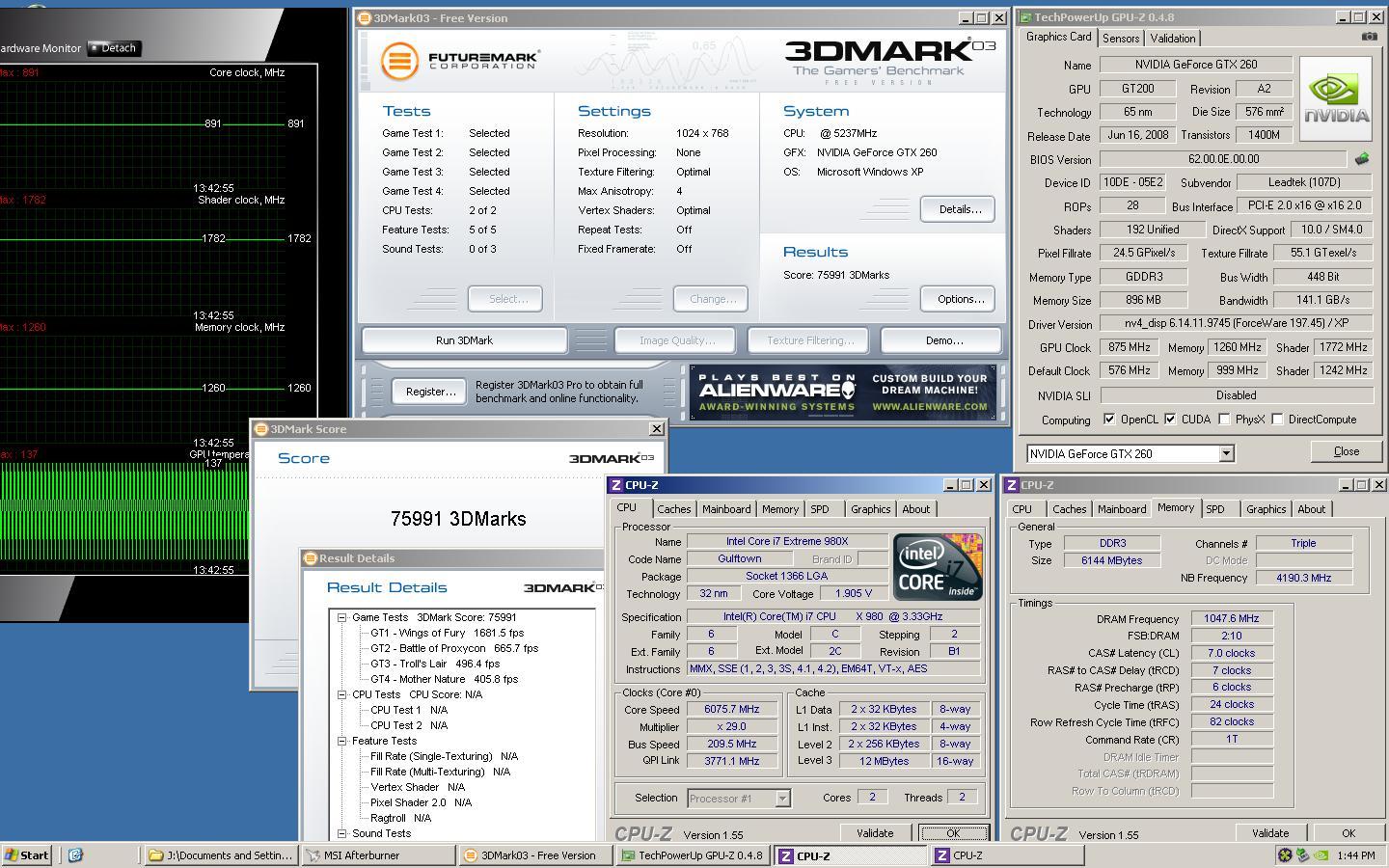Collapse the Game Tests tree node
The width and height of the screenshot is (1389, 868).
341,617
